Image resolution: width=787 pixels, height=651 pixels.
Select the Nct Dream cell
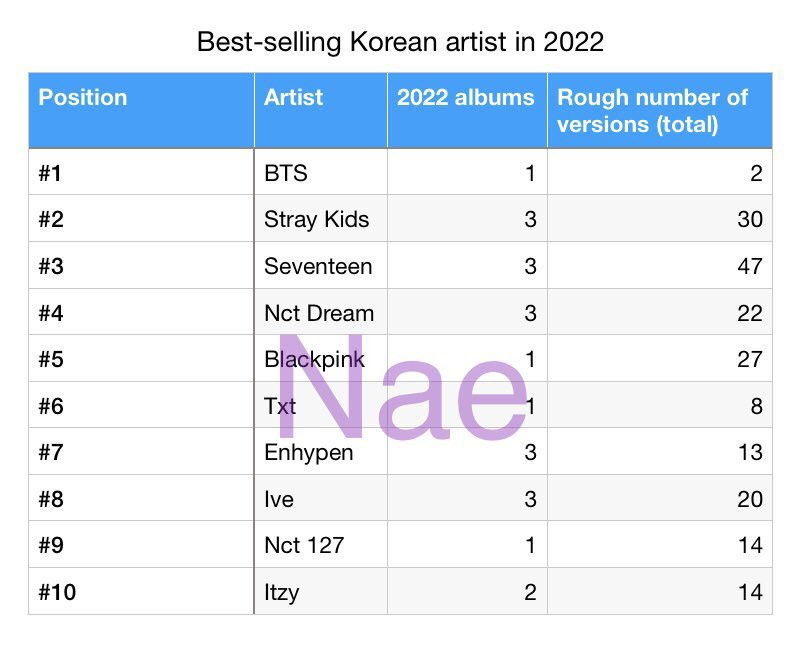click(x=321, y=312)
